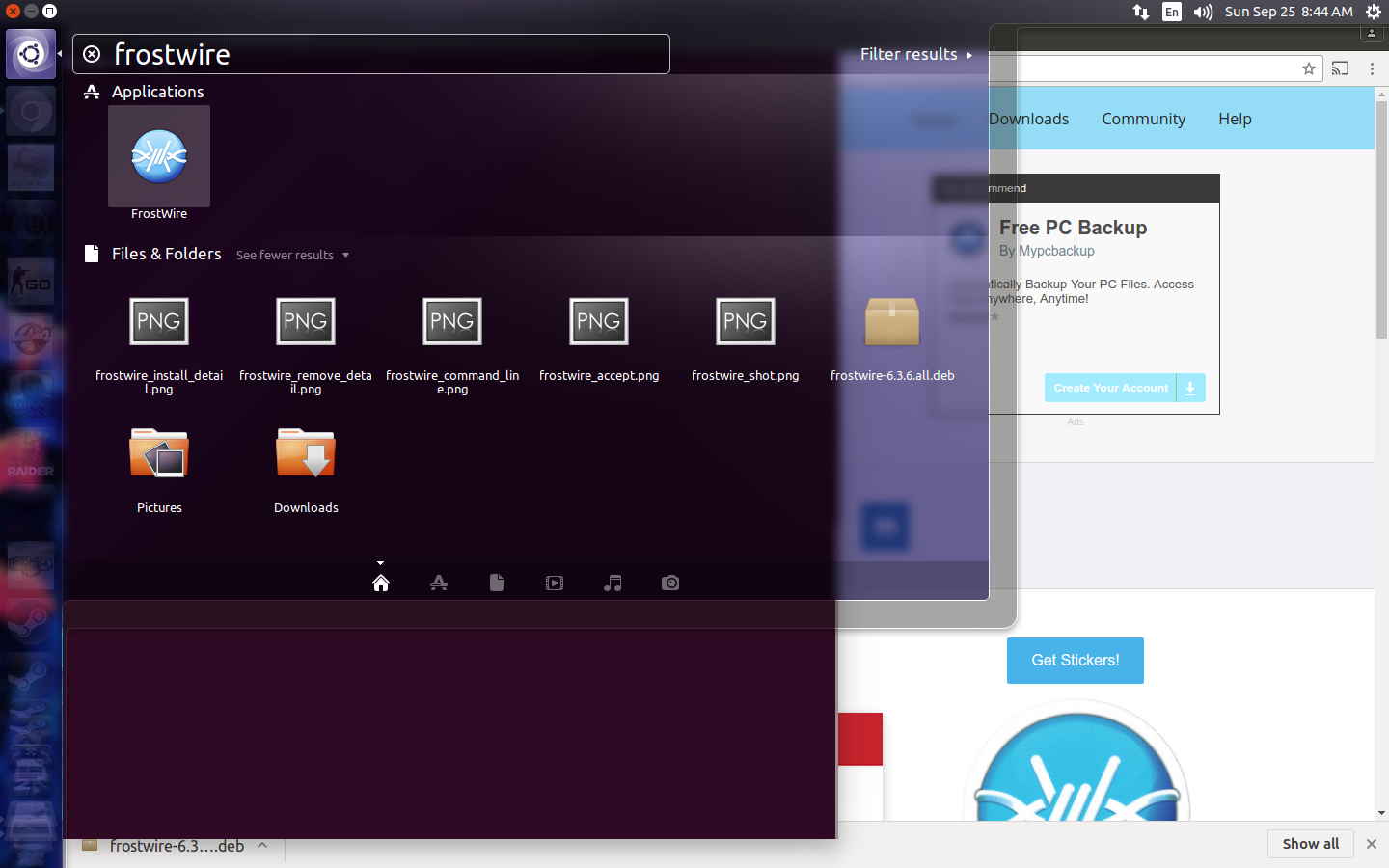Viewport: 1389px width, 868px height.
Task: Clear the Dash search field
Action: tap(92, 54)
